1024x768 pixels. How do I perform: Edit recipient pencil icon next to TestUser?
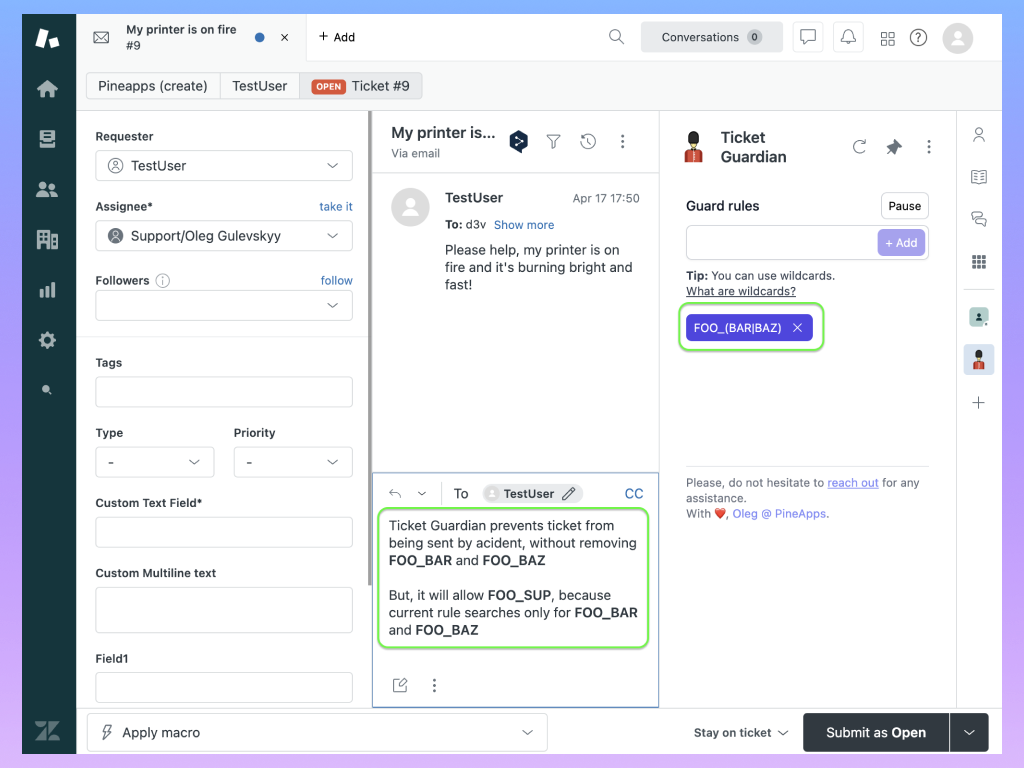click(569, 494)
